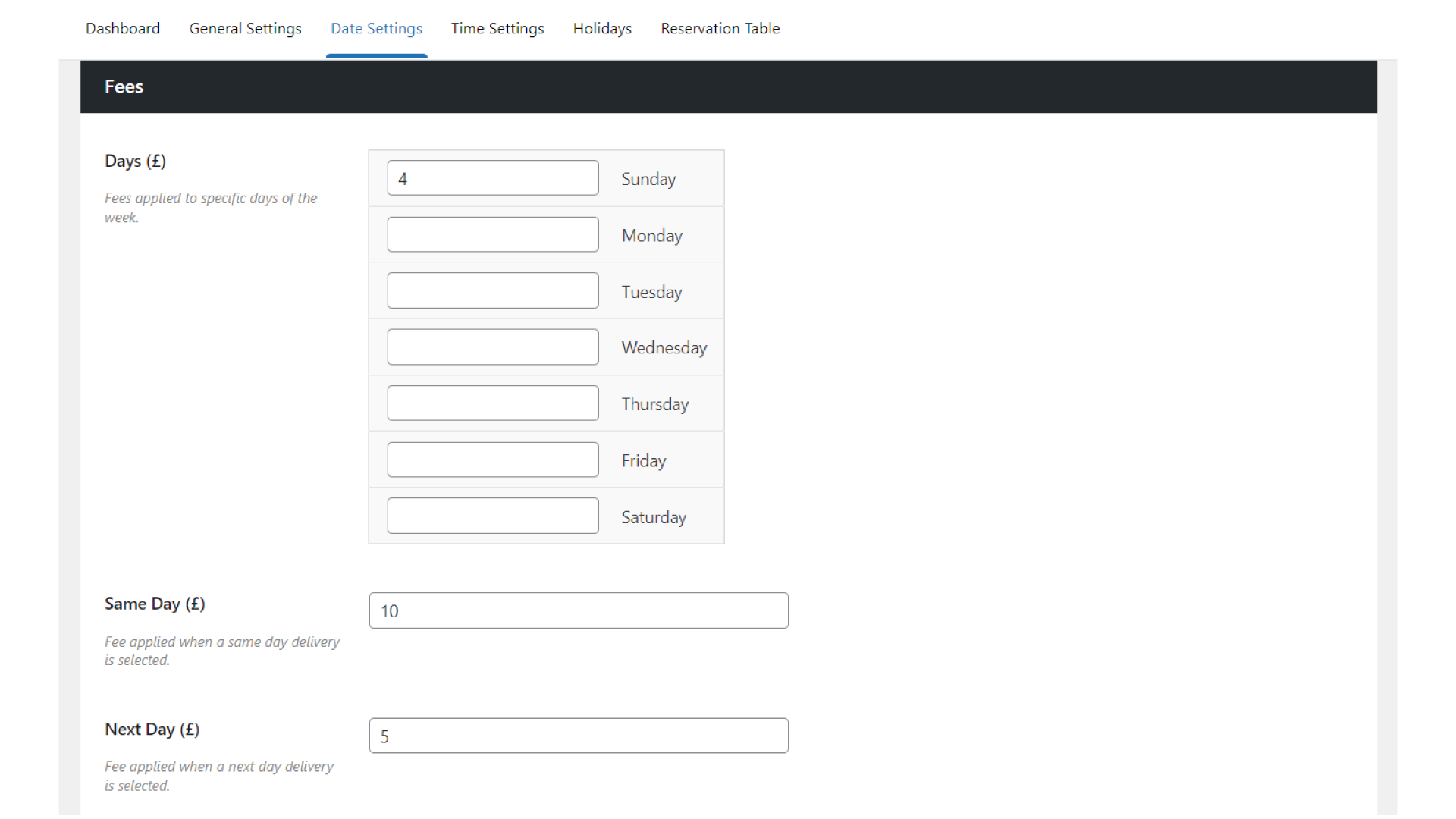Open the General Settings tab
The height and width of the screenshot is (819, 1456).
point(245,28)
